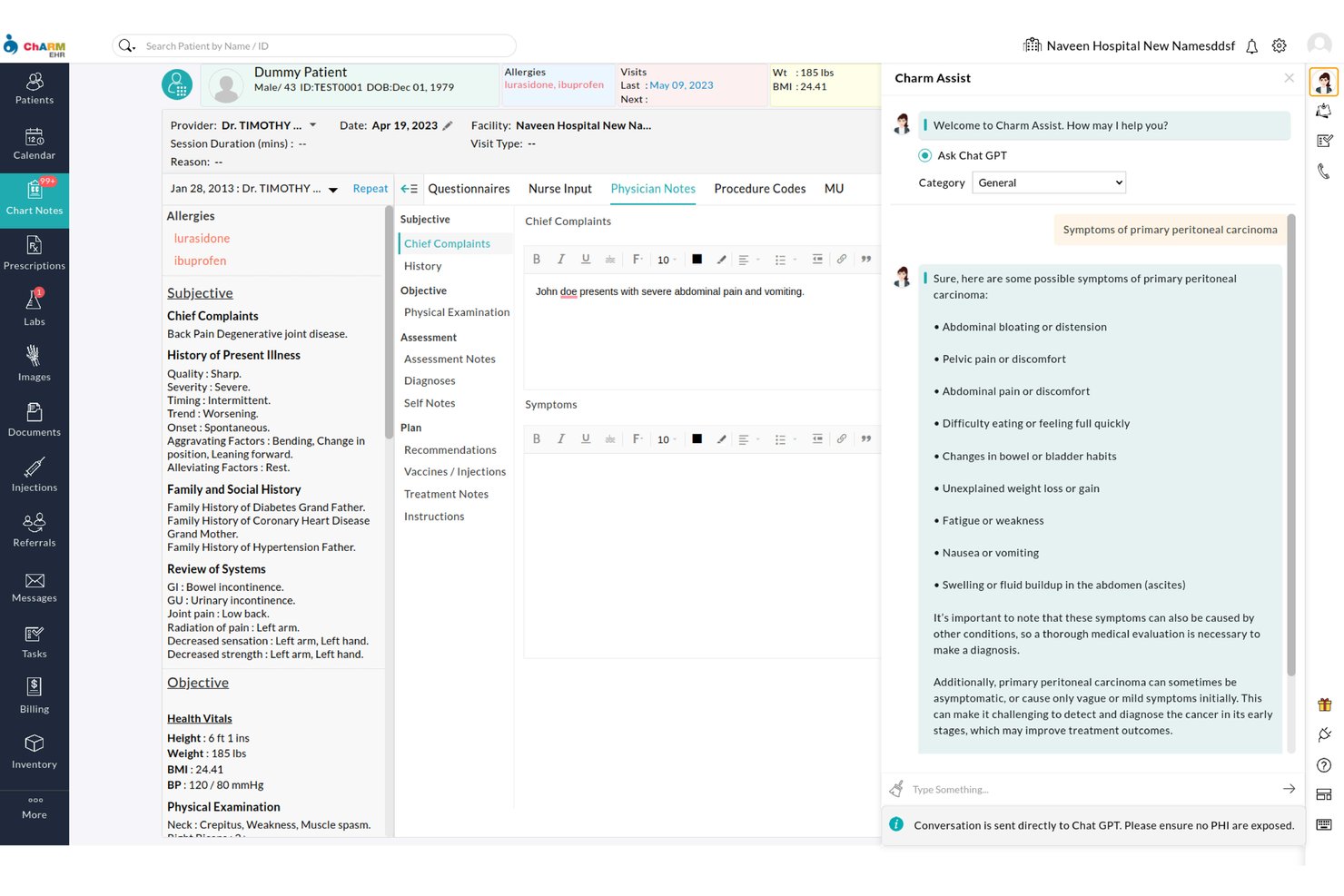Open the Labs section

coord(35,310)
